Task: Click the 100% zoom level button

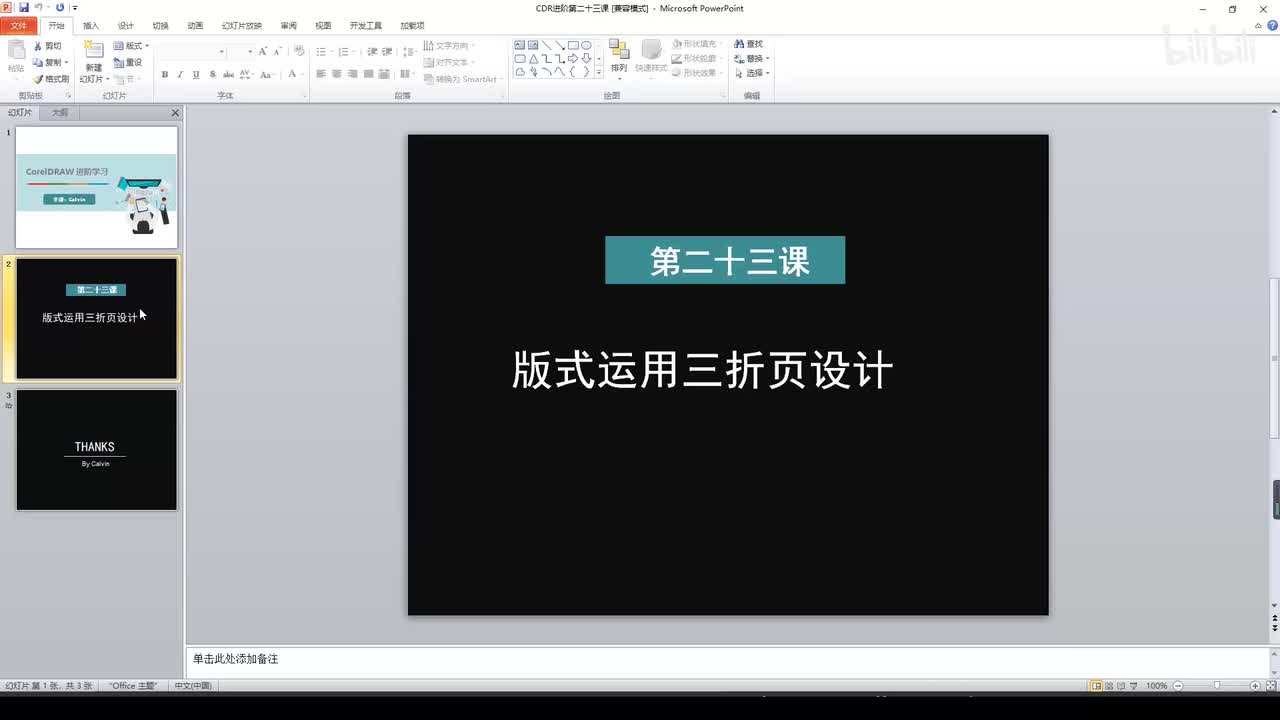Action: (1157, 686)
